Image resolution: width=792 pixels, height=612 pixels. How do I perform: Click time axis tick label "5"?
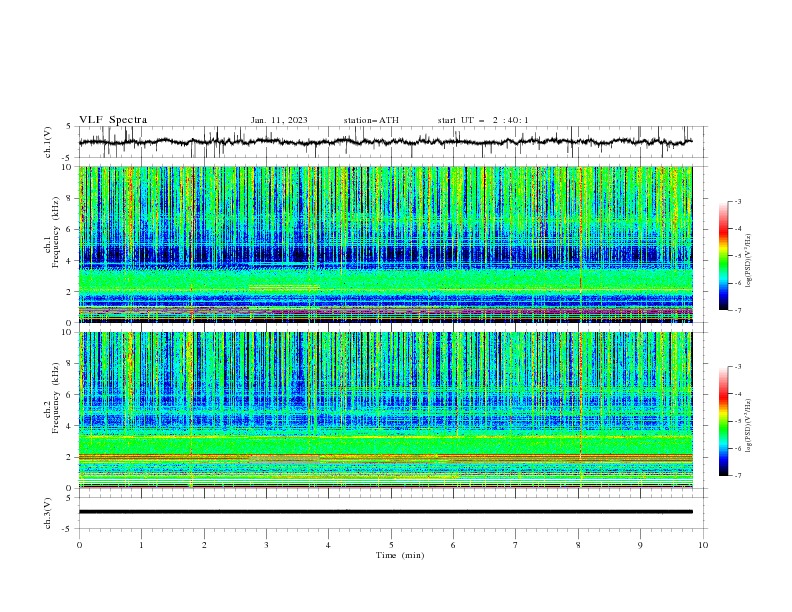(x=391, y=545)
